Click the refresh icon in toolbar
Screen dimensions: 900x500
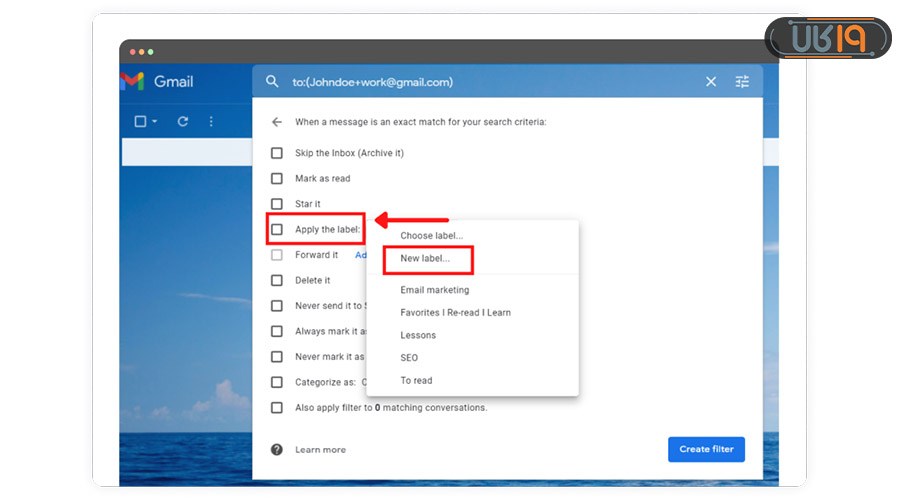183,121
